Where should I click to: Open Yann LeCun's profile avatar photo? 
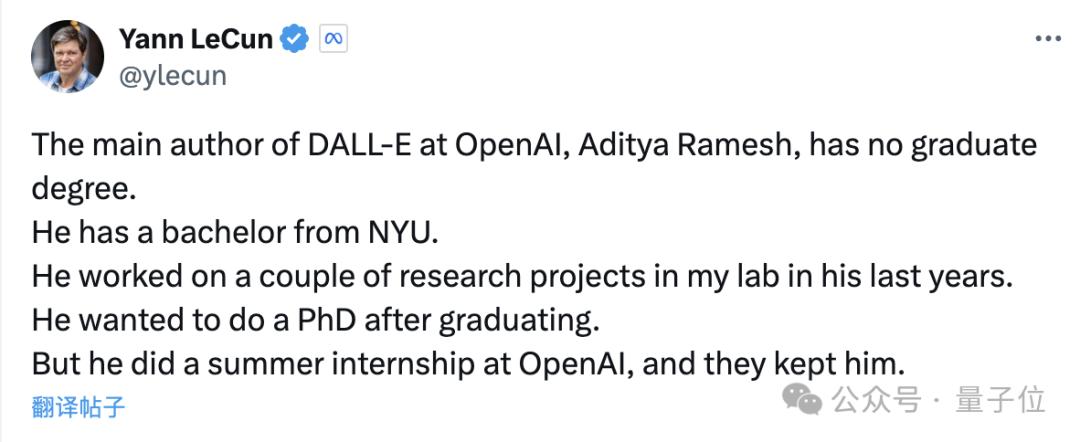click(x=68, y=56)
